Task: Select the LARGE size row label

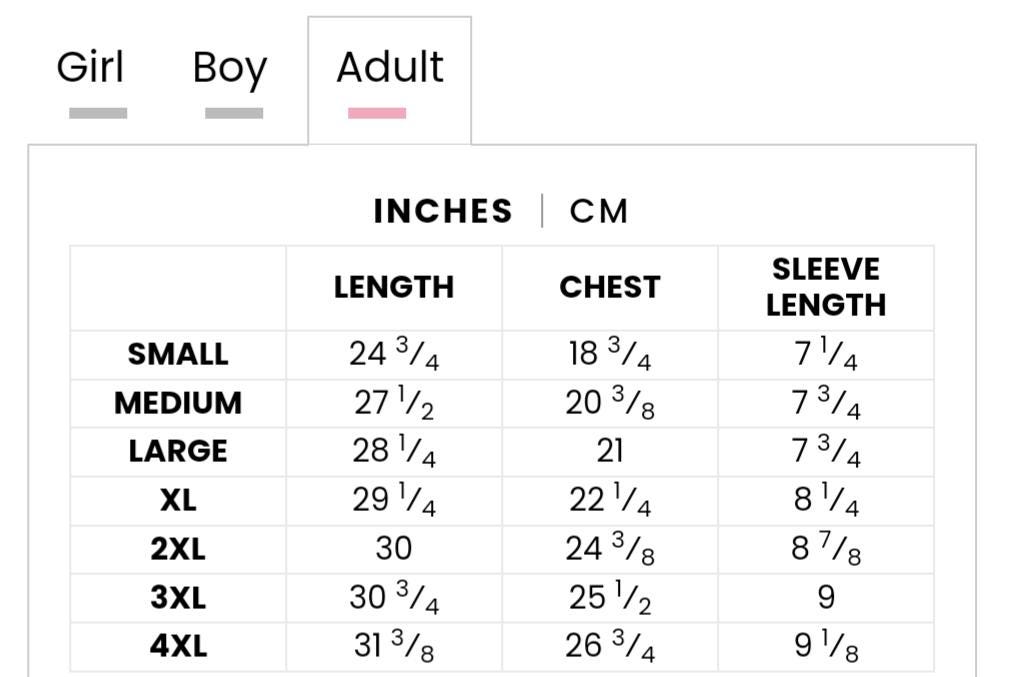Action: (178, 452)
